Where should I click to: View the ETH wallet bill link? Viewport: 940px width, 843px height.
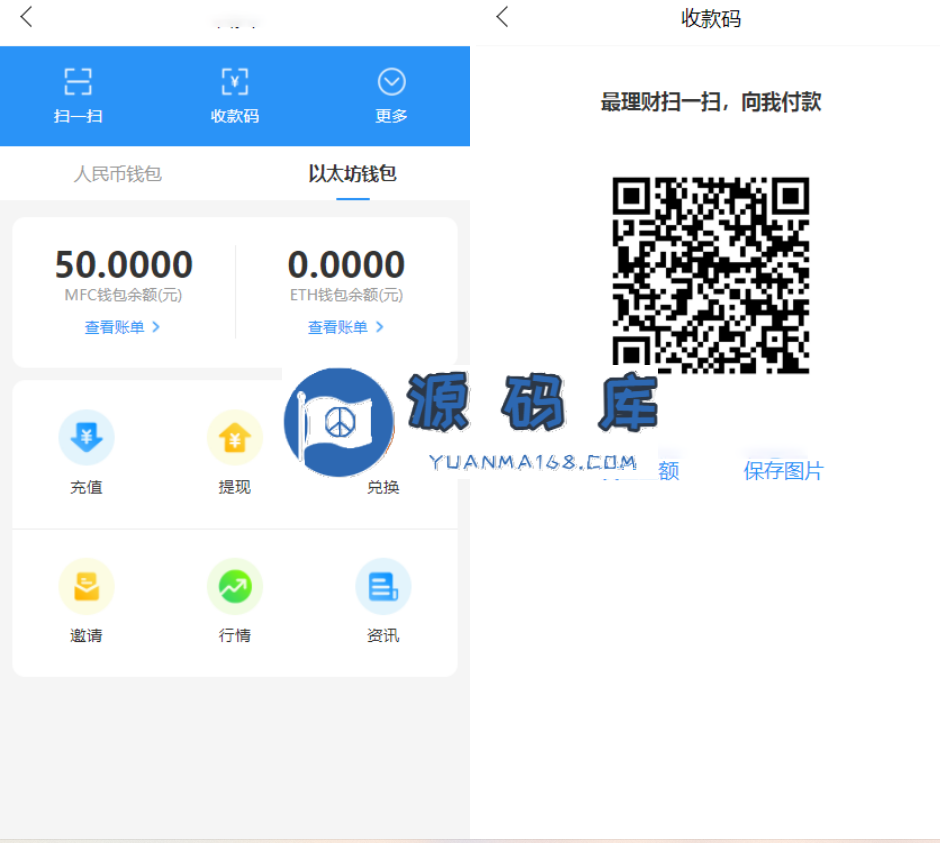point(346,327)
